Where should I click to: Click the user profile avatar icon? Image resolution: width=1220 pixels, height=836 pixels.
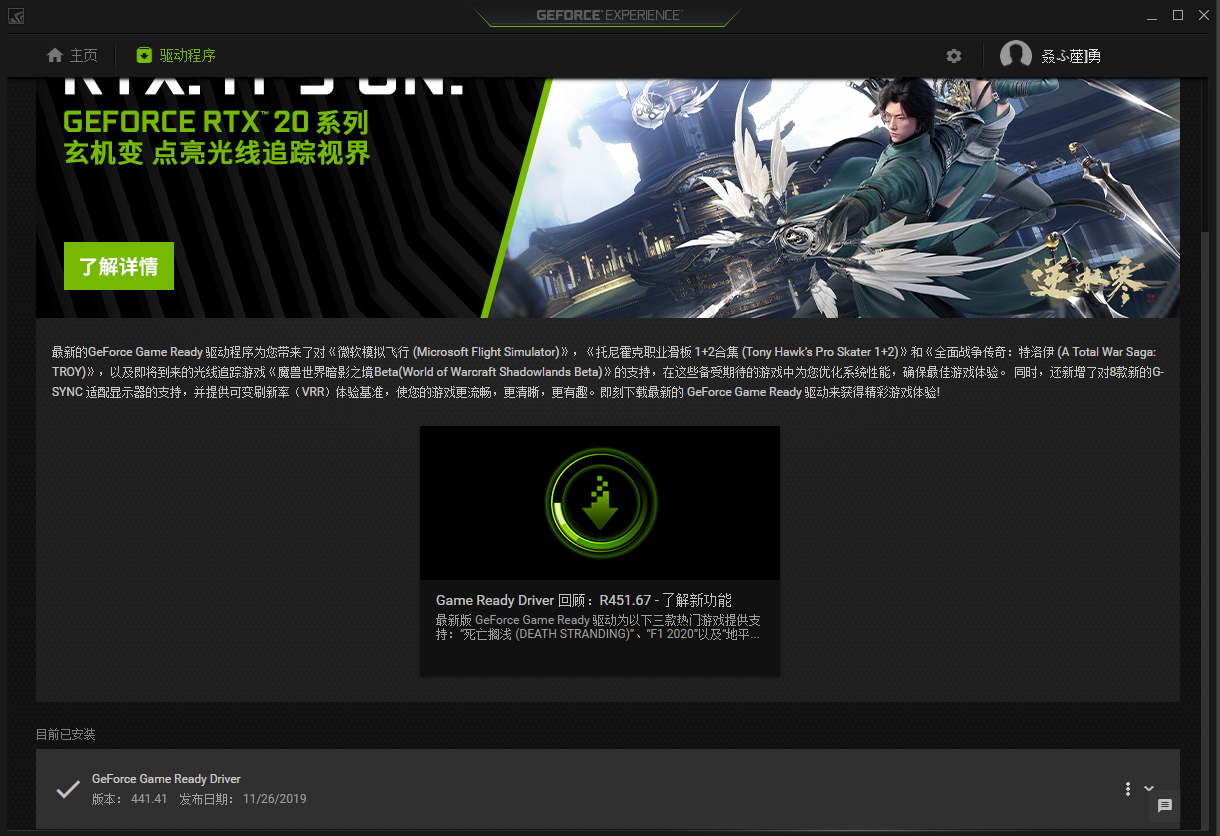tap(1016, 55)
